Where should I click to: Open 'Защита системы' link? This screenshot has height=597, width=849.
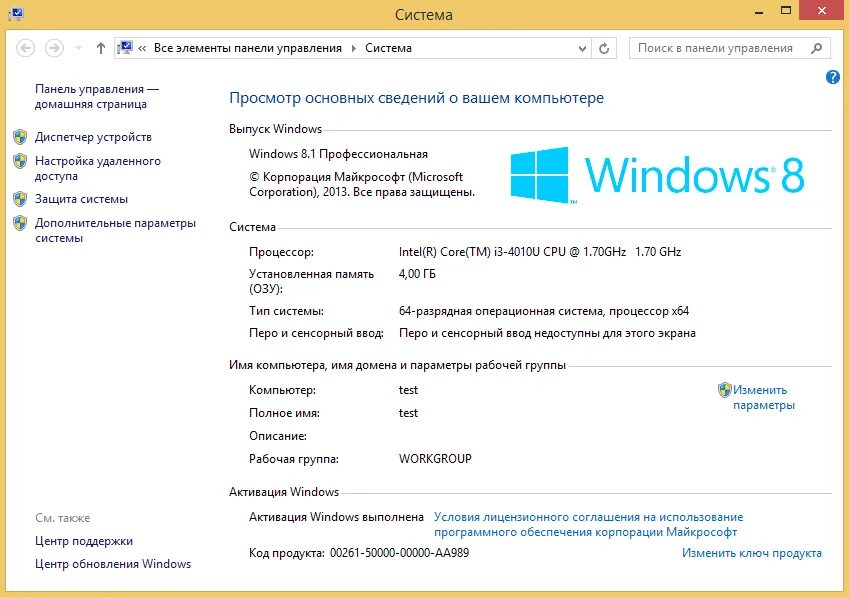pyautogui.click(x=81, y=199)
